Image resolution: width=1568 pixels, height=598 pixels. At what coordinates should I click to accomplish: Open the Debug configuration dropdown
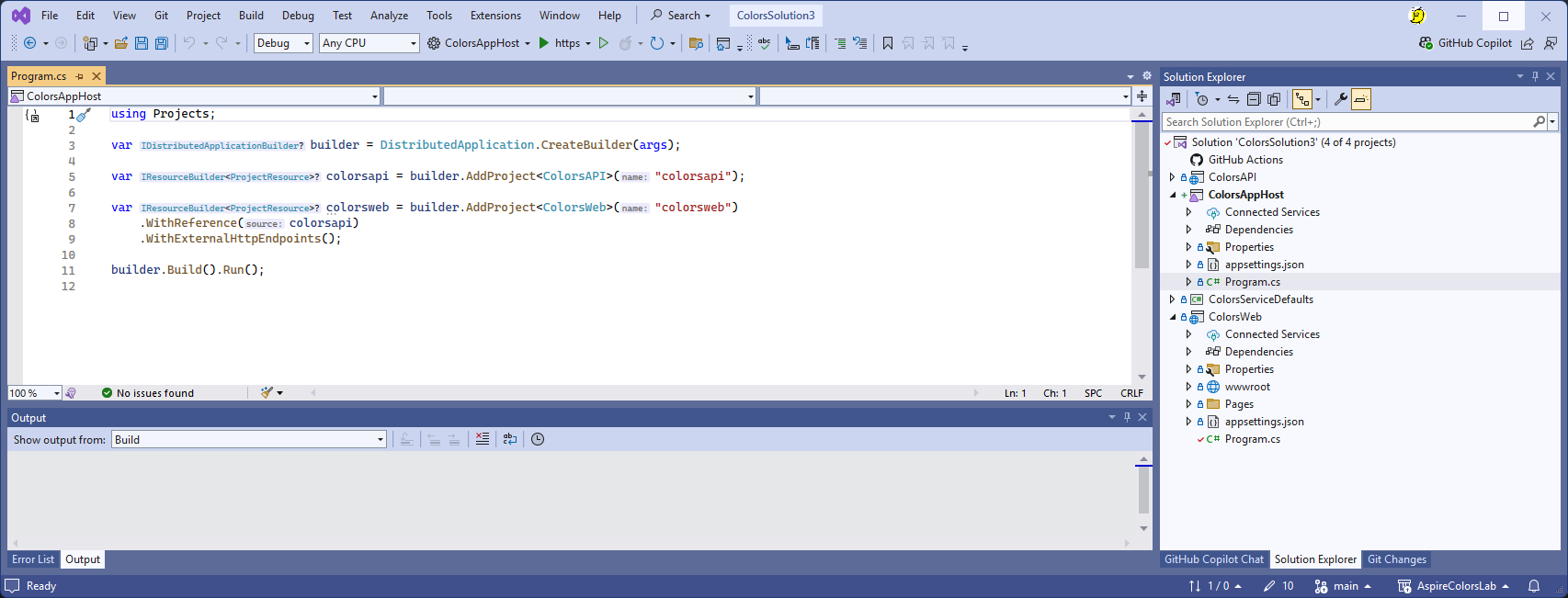pos(283,43)
